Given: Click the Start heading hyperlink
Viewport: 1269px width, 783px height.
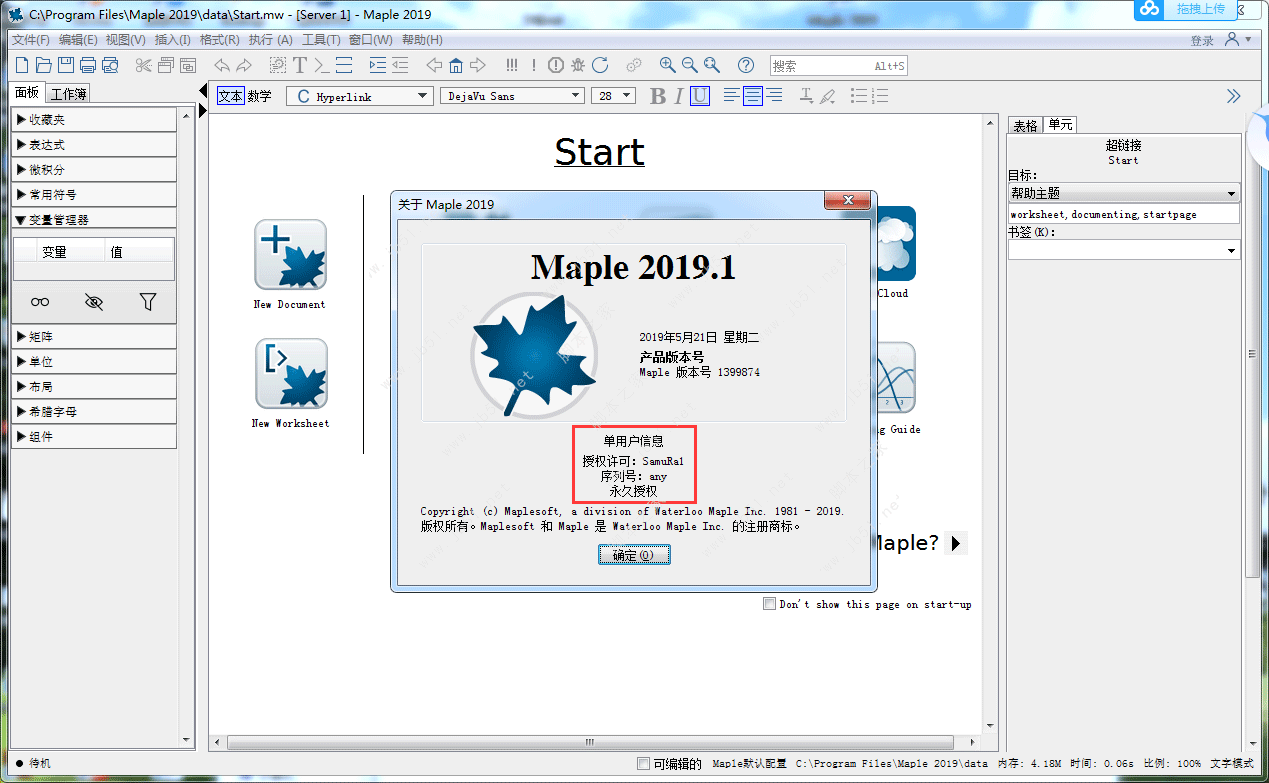Looking at the screenshot, I should click(x=599, y=152).
